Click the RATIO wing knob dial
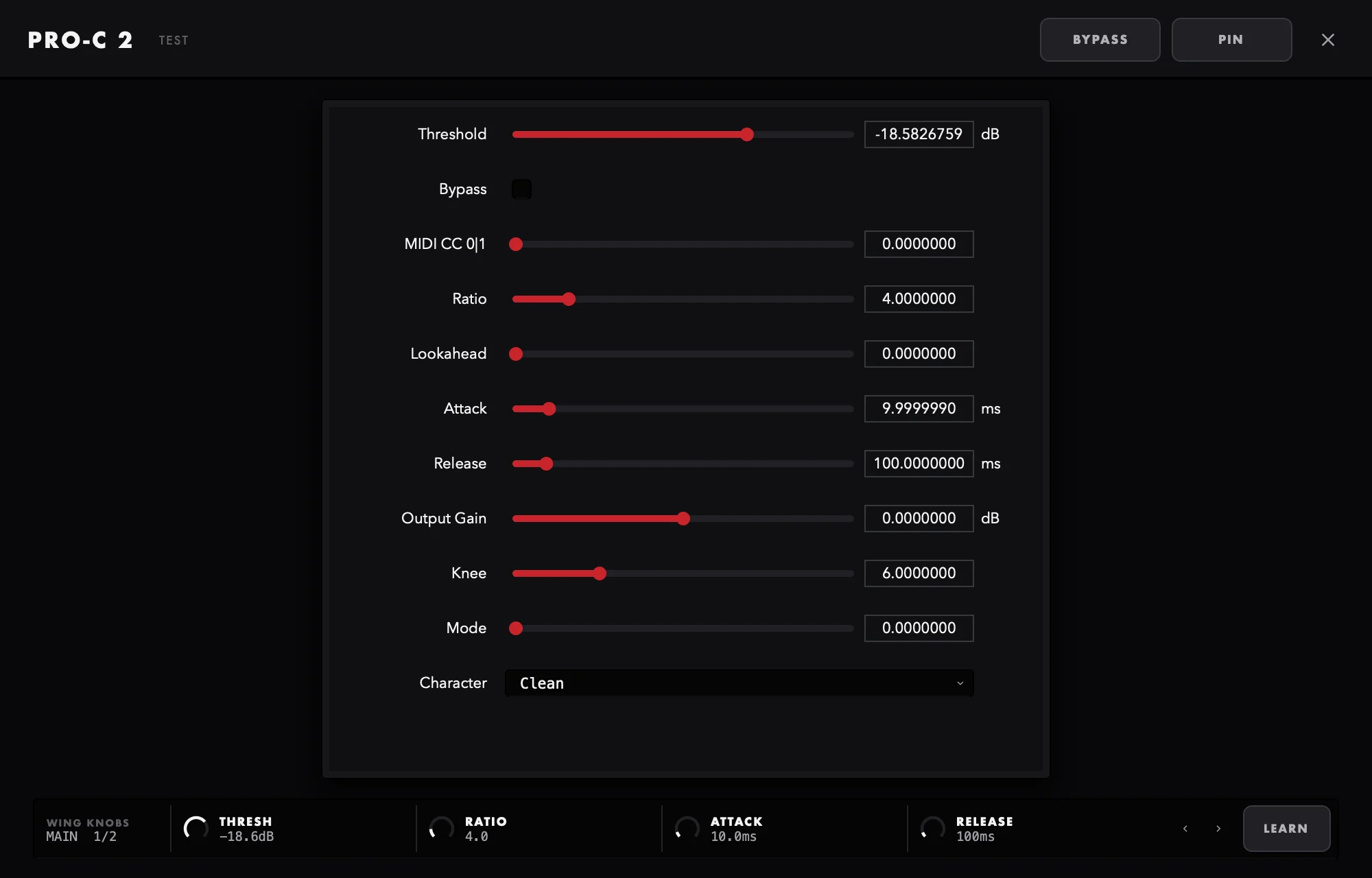1372x878 pixels. coord(442,829)
